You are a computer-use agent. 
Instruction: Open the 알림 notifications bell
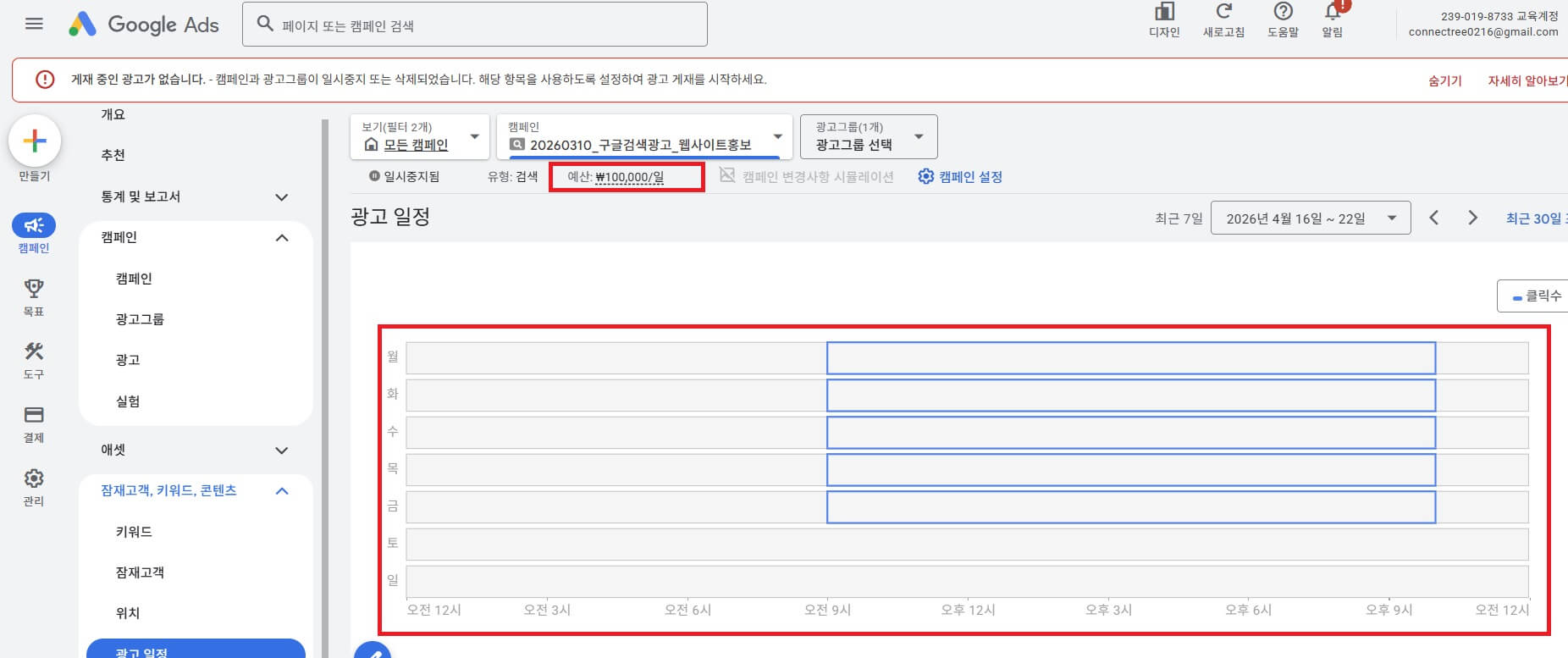(1333, 12)
